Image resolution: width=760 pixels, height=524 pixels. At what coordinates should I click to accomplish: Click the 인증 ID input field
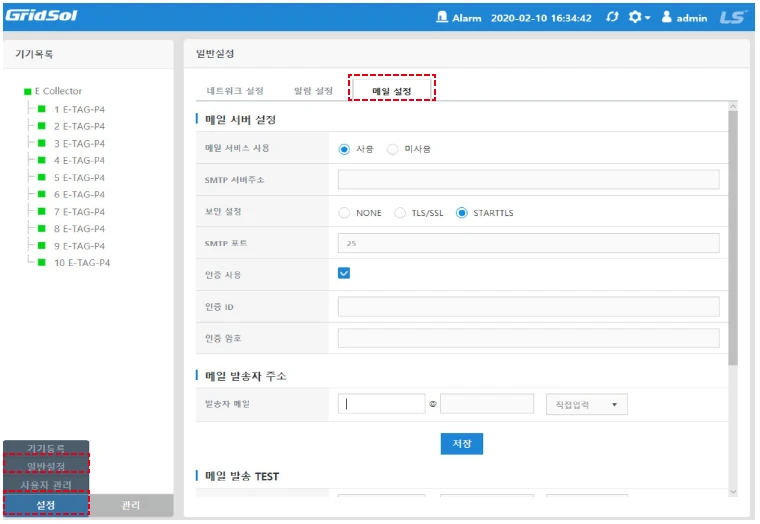[528, 307]
